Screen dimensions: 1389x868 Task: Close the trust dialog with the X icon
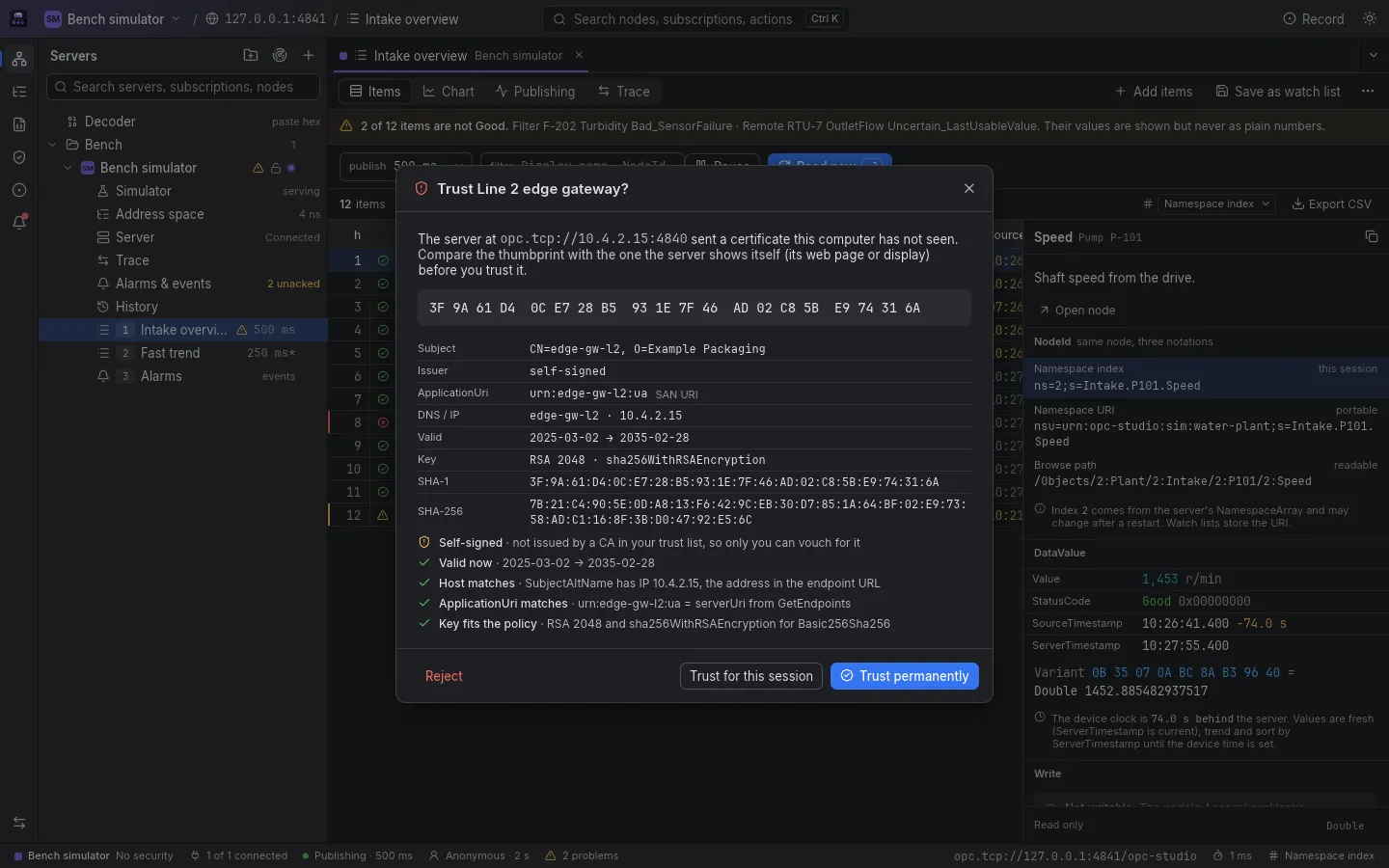point(969,188)
